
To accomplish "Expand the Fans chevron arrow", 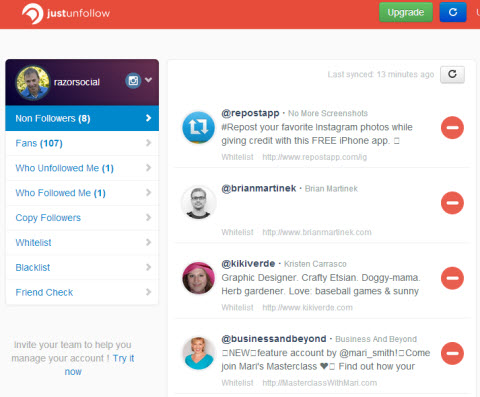I will pyautogui.click(x=148, y=143).
